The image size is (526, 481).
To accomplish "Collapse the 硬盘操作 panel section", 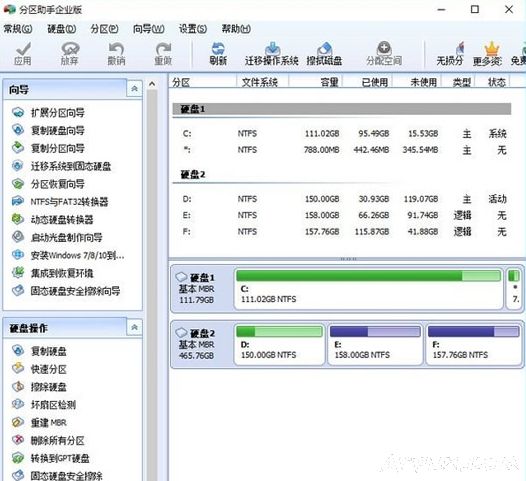I will tap(135, 327).
